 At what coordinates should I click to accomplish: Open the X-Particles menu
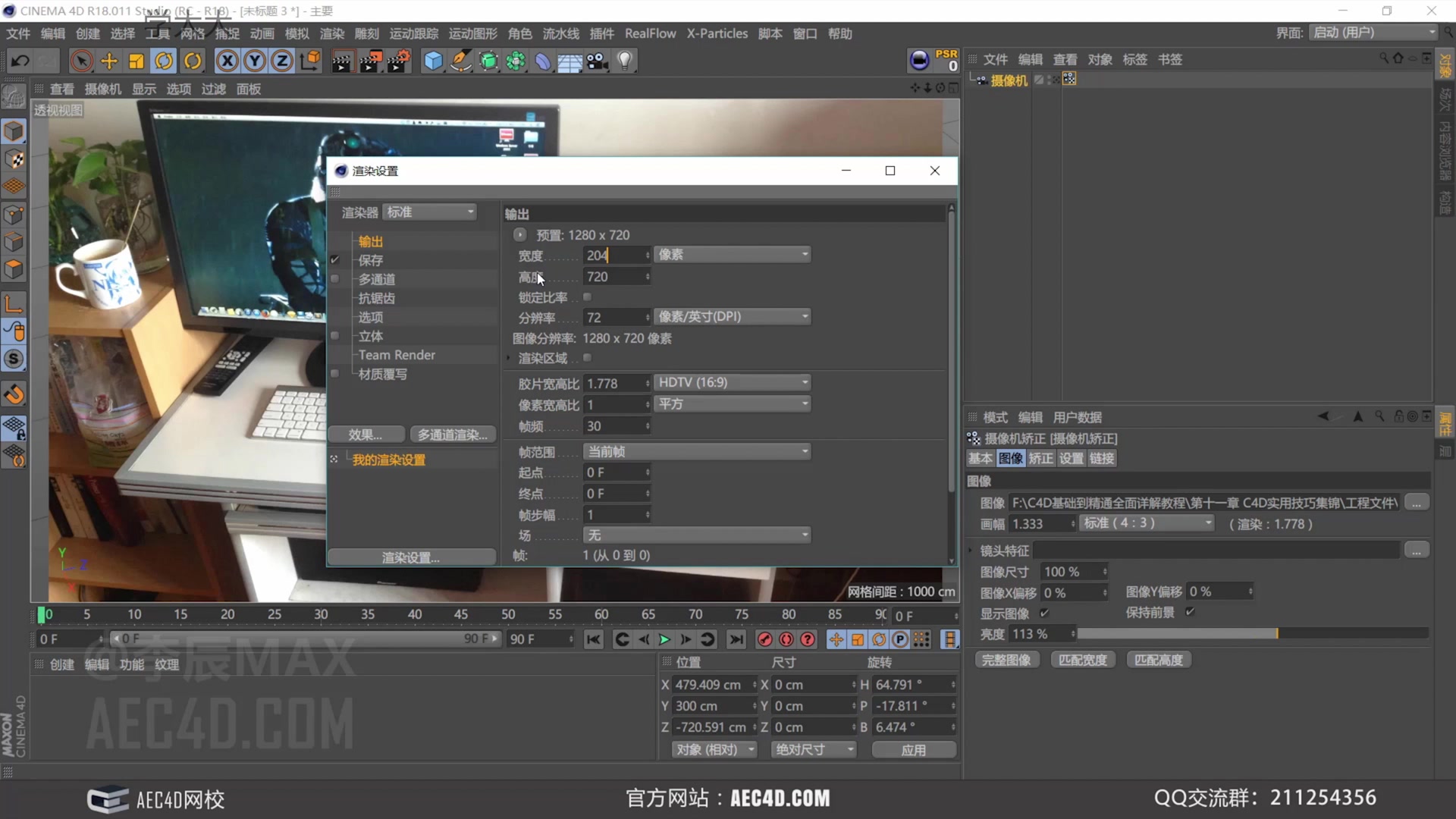coord(717,33)
